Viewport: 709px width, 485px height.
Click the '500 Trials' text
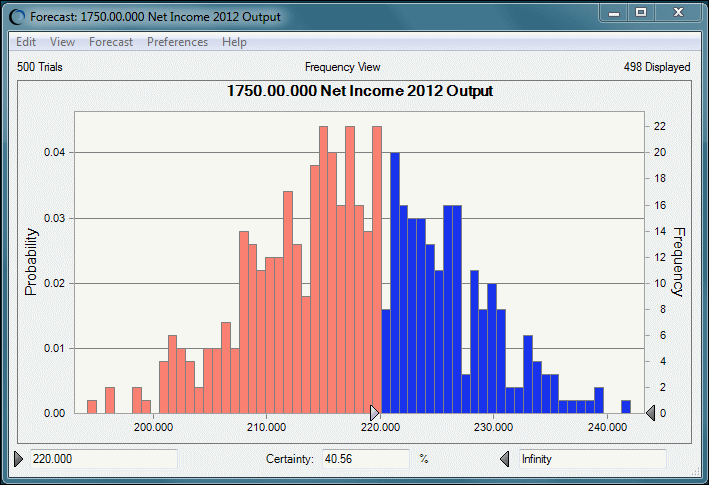[40, 67]
